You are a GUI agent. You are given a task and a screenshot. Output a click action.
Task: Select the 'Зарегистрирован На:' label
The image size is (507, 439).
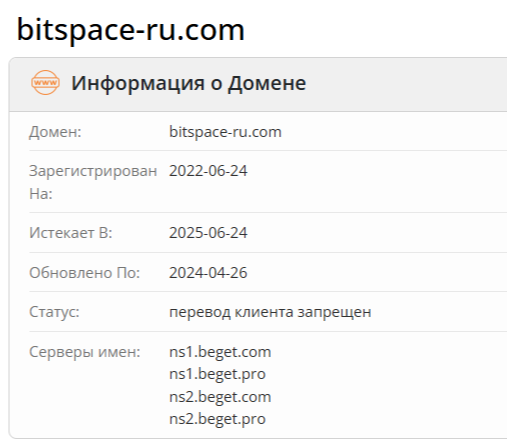coord(93,182)
